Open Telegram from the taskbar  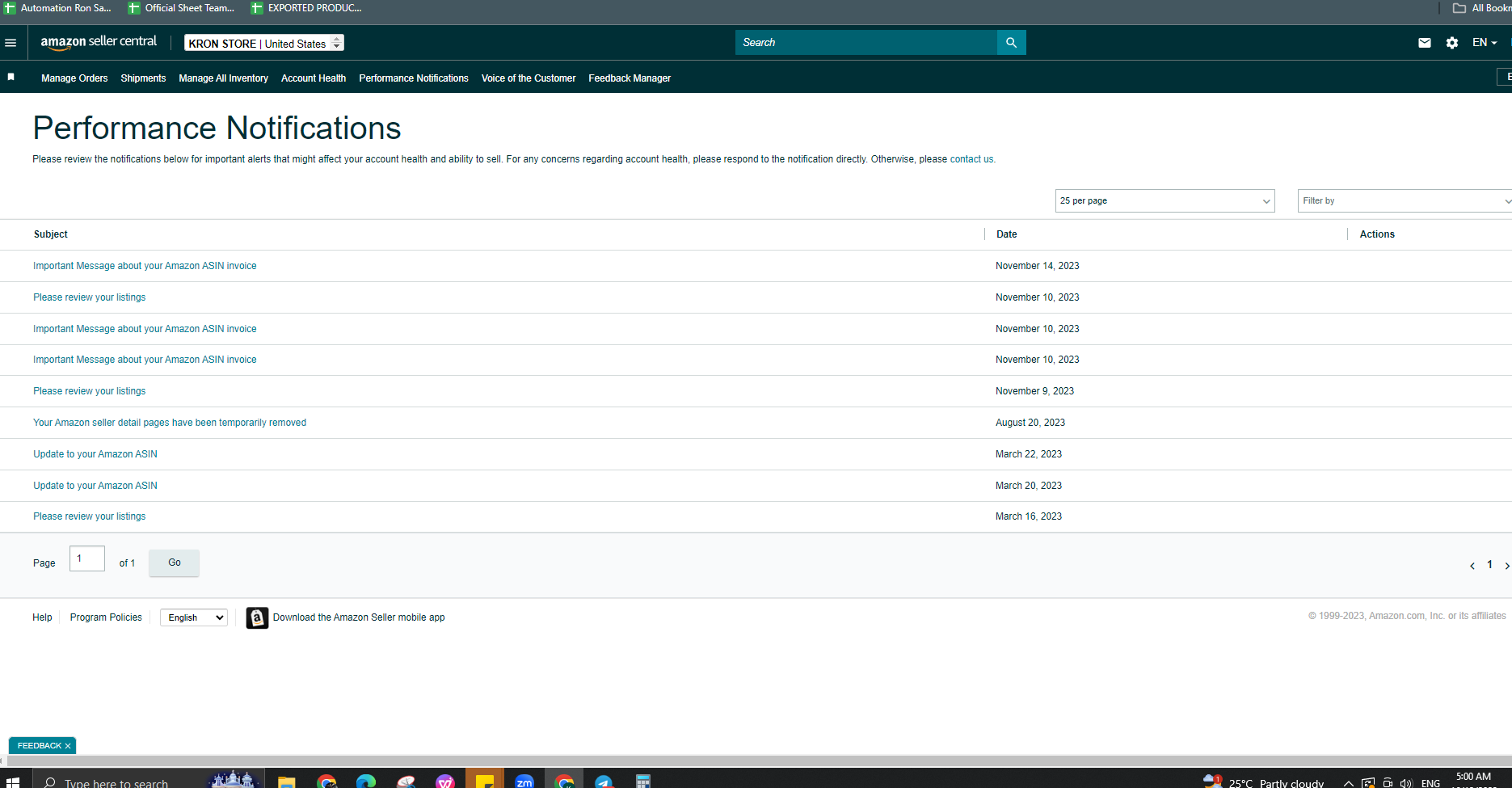coord(604,782)
